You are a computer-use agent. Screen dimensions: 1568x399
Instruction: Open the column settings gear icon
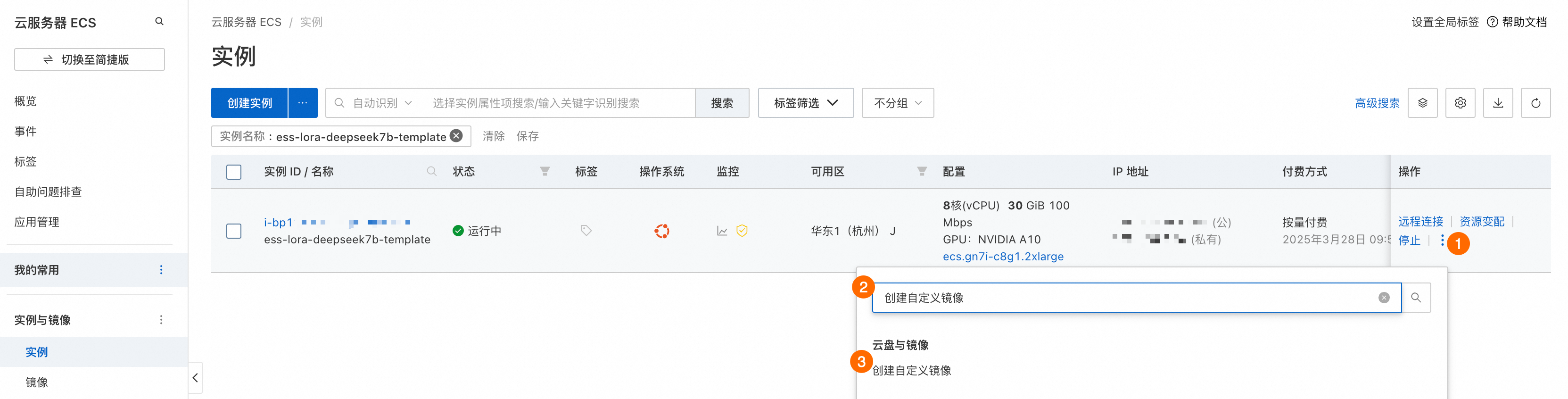tap(1460, 103)
